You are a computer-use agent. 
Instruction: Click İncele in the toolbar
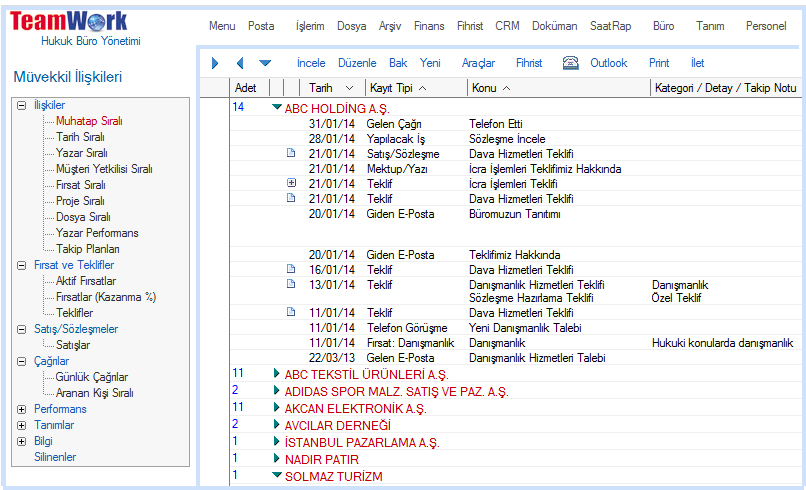(x=311, y=63)
